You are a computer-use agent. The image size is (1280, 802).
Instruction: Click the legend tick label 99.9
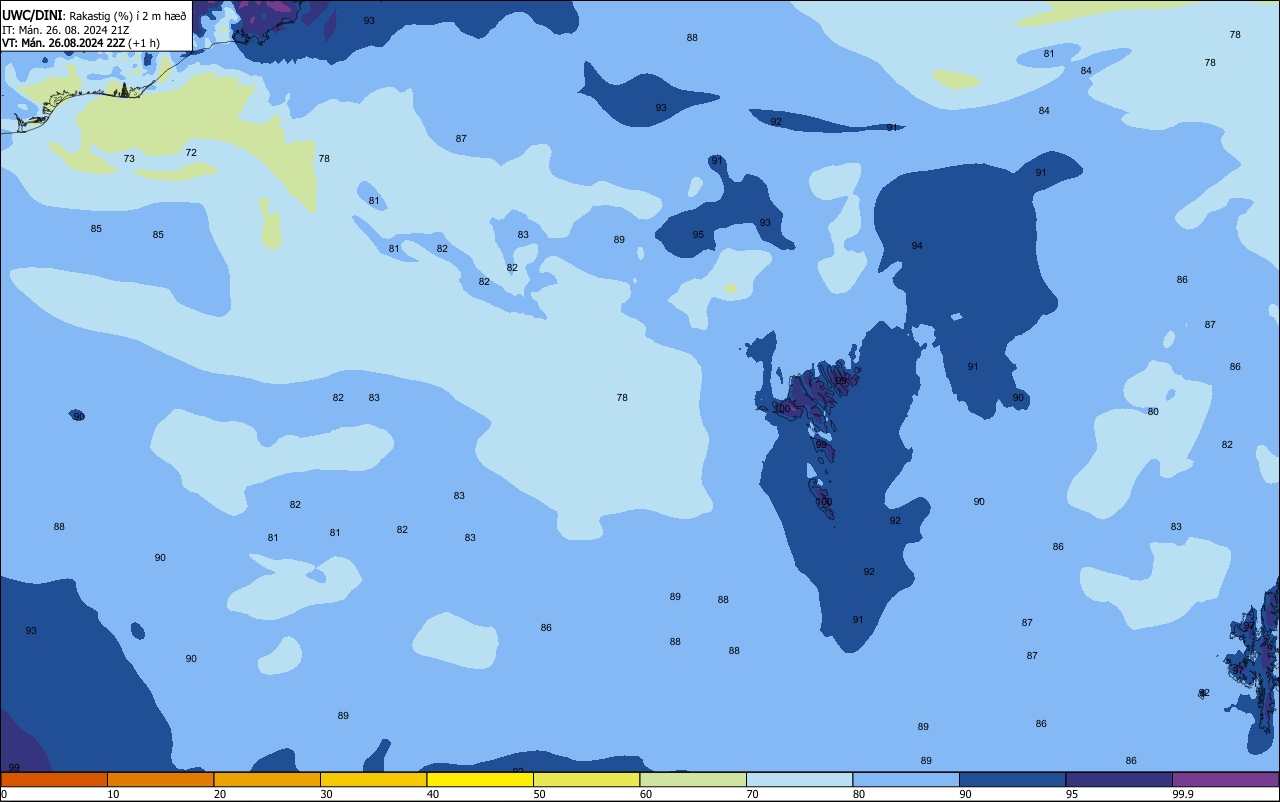pyautogui.click(x=1183, y=794)
